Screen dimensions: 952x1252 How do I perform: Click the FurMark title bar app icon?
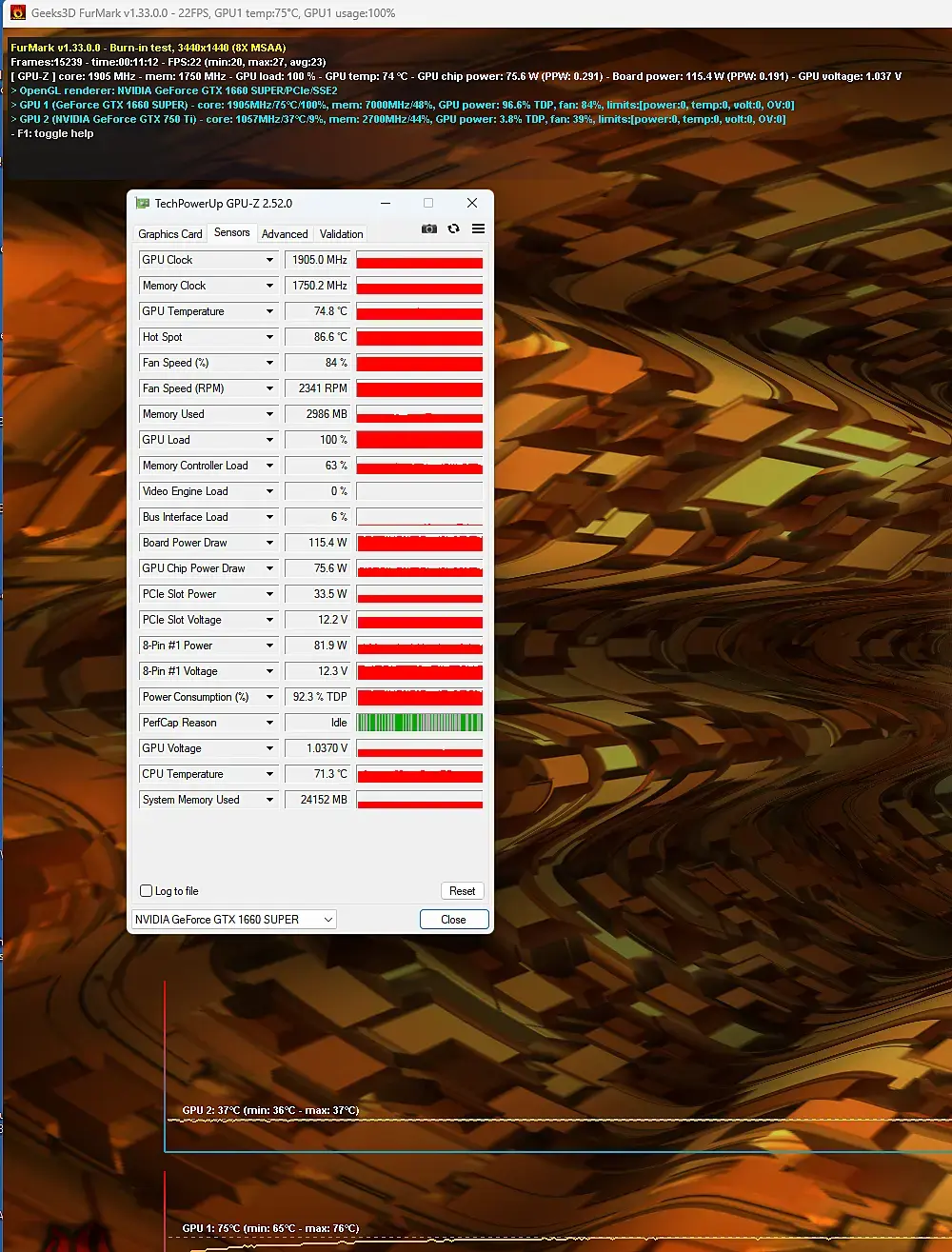click(17, 13)
